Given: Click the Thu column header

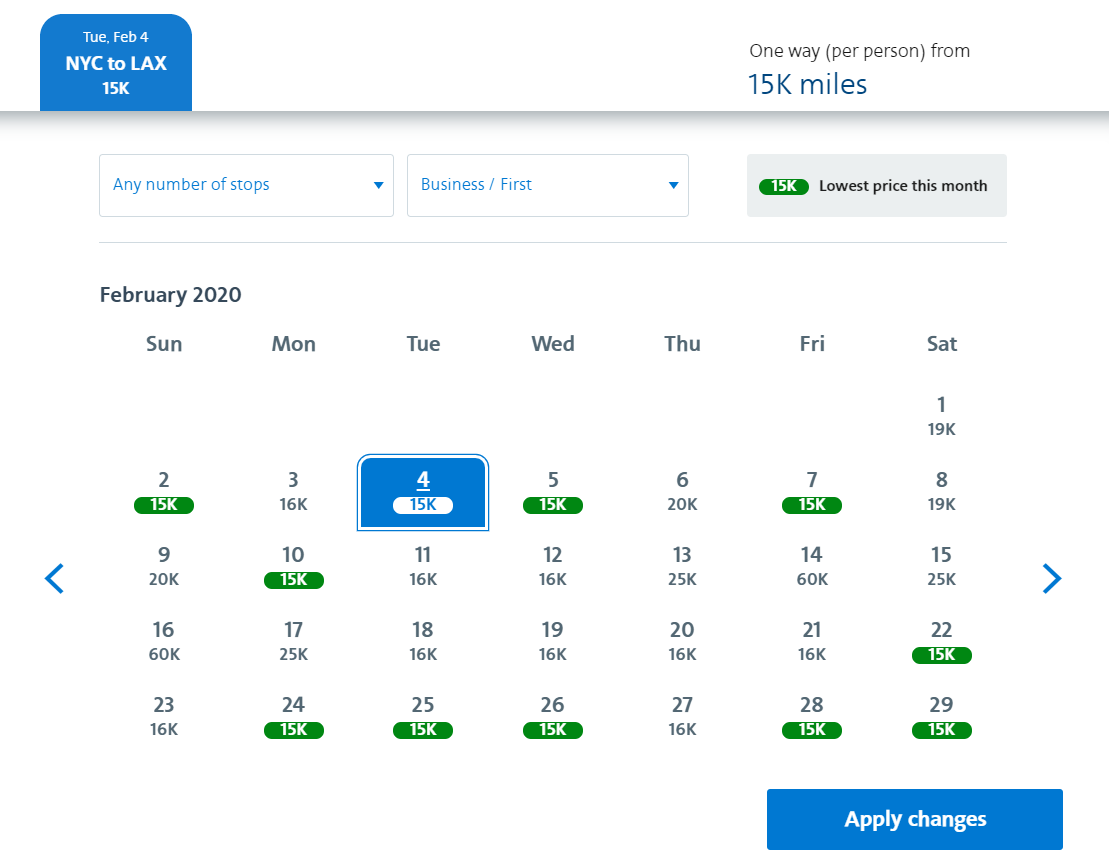Looking at the screenshot, I should [683, 344].
